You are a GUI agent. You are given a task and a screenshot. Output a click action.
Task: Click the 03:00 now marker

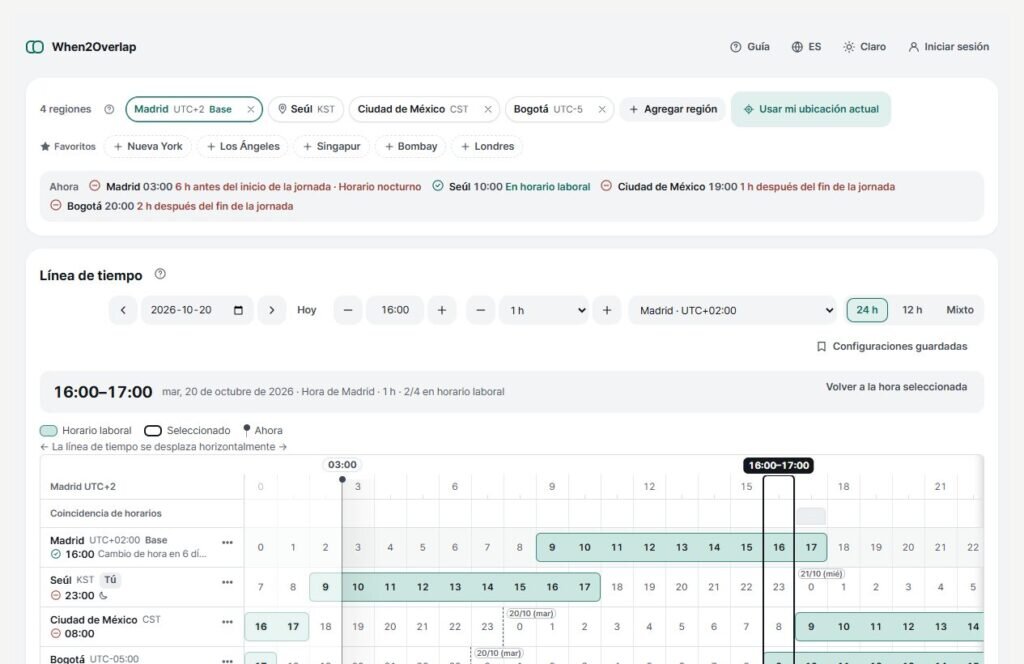(x=342, y=465)
